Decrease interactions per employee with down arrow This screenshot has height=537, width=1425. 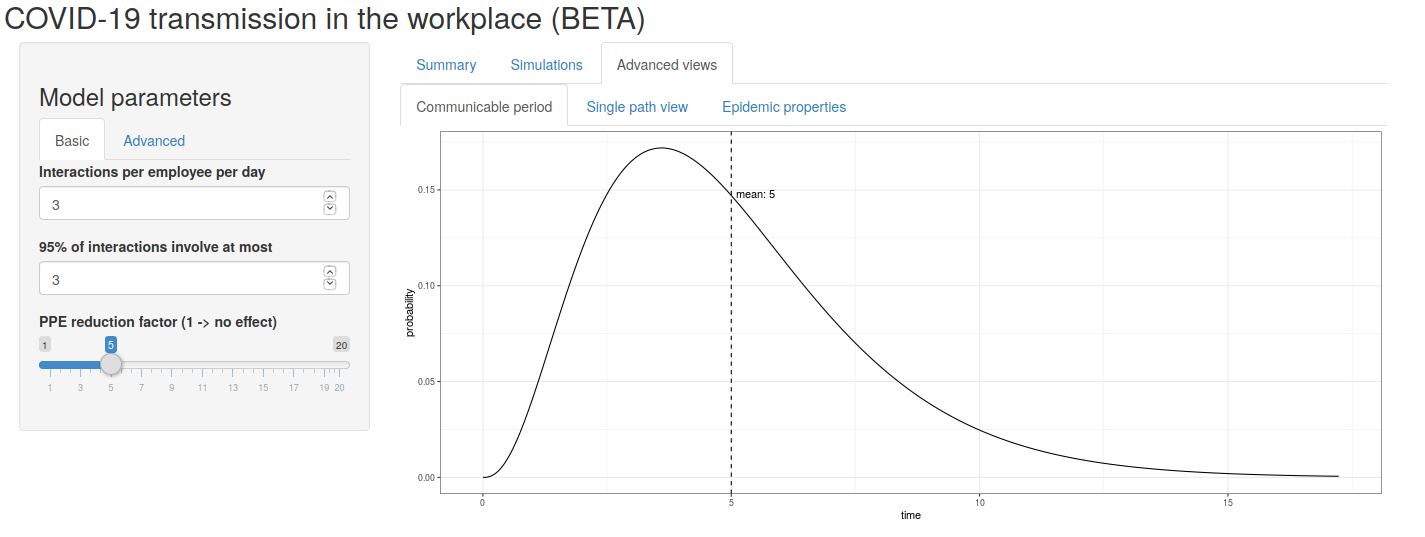[x=330, y=209]
